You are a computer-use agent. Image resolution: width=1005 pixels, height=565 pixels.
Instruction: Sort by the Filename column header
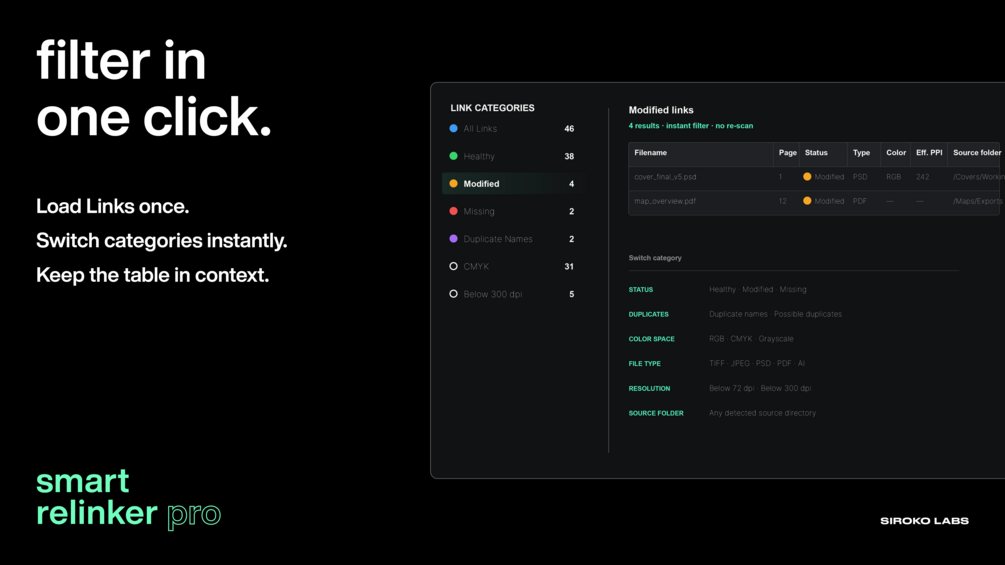(x=651, y=153)
